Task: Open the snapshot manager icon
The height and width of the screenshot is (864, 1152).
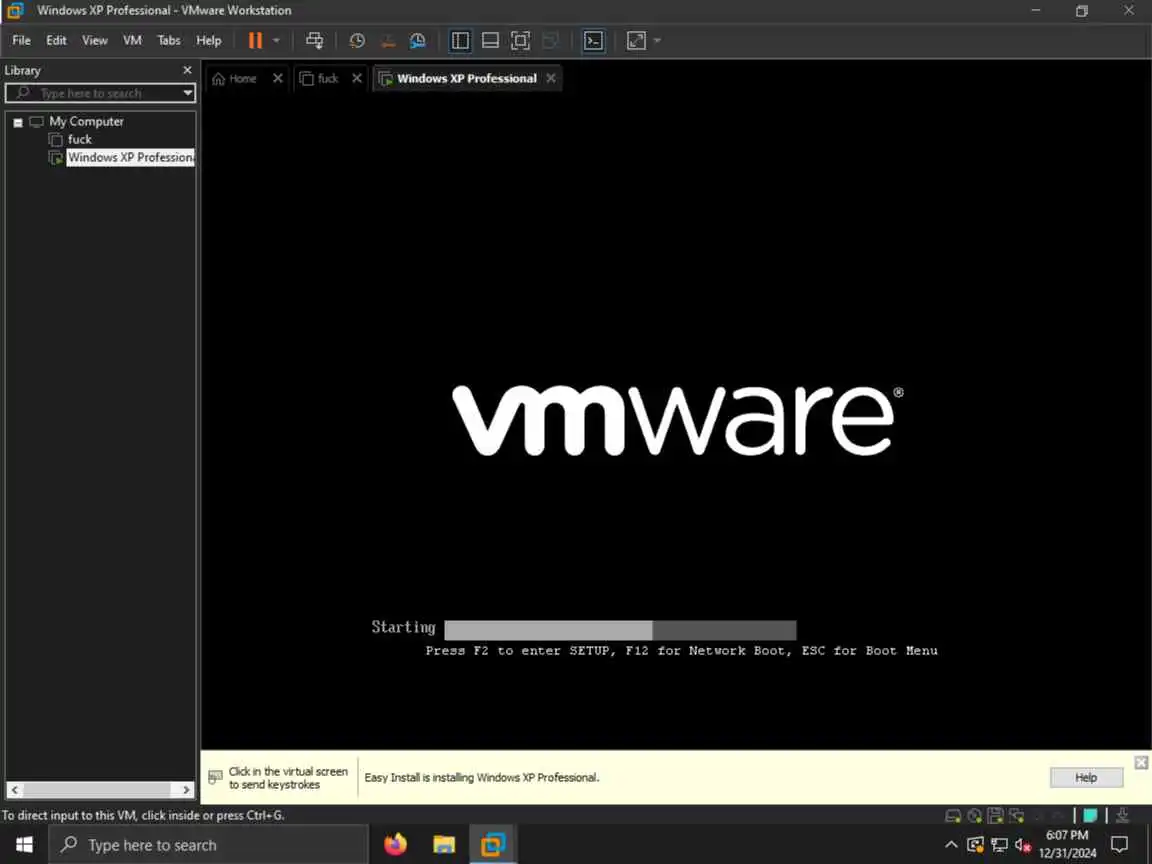Action: click(x=417, y=40)
